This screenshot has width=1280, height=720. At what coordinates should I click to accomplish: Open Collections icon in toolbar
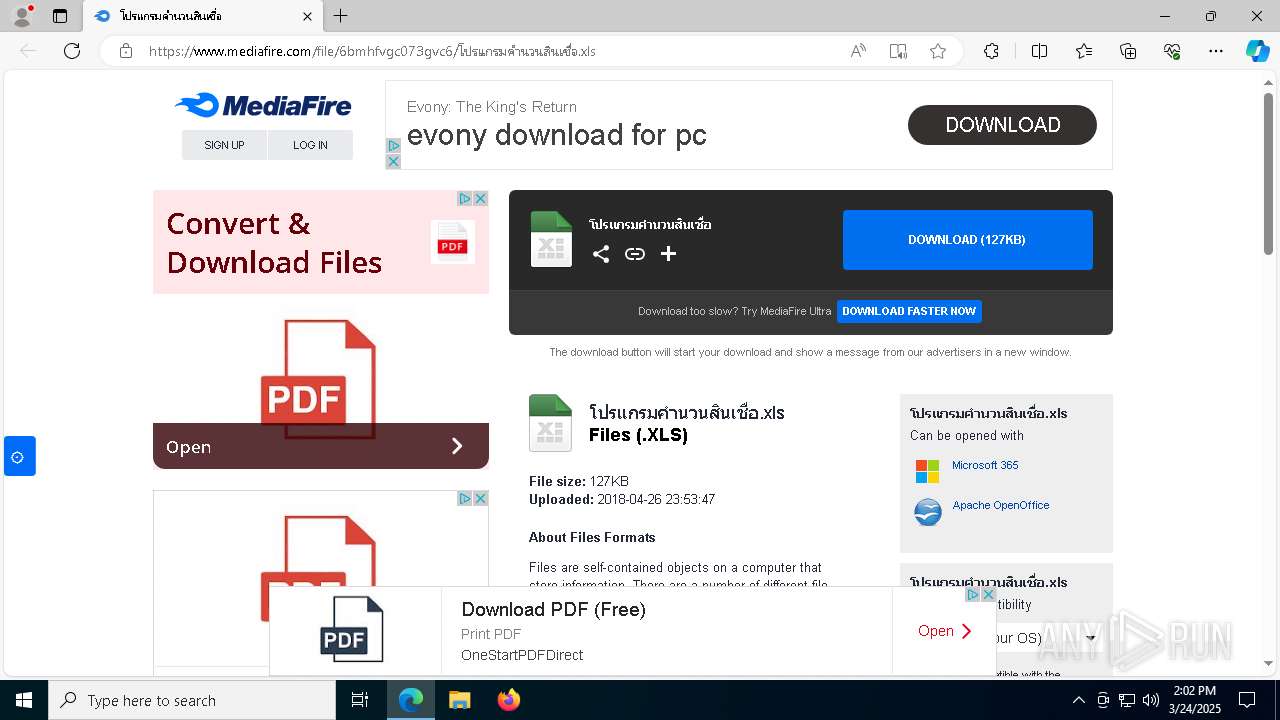1128,51
